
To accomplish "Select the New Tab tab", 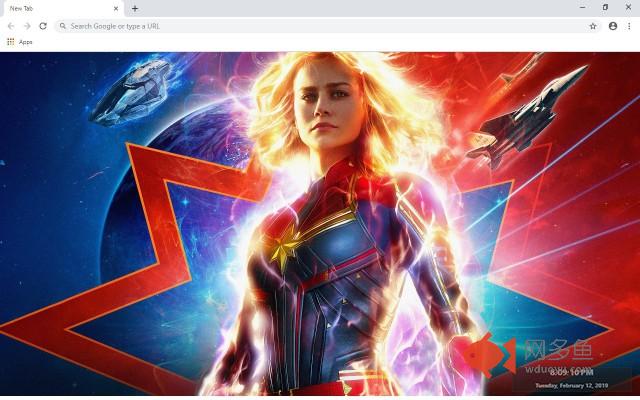I will pos(62,9).
